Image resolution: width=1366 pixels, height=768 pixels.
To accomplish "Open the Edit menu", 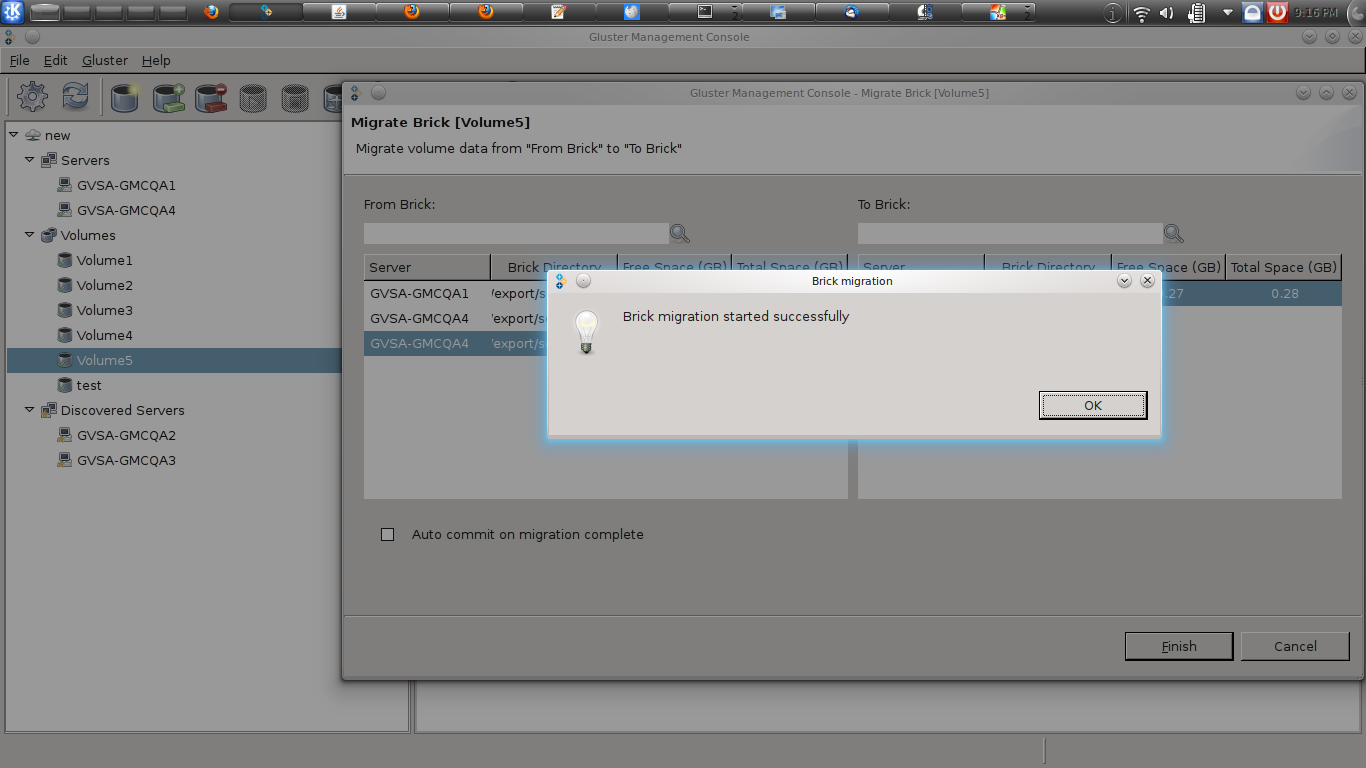I will pos(55,60).
